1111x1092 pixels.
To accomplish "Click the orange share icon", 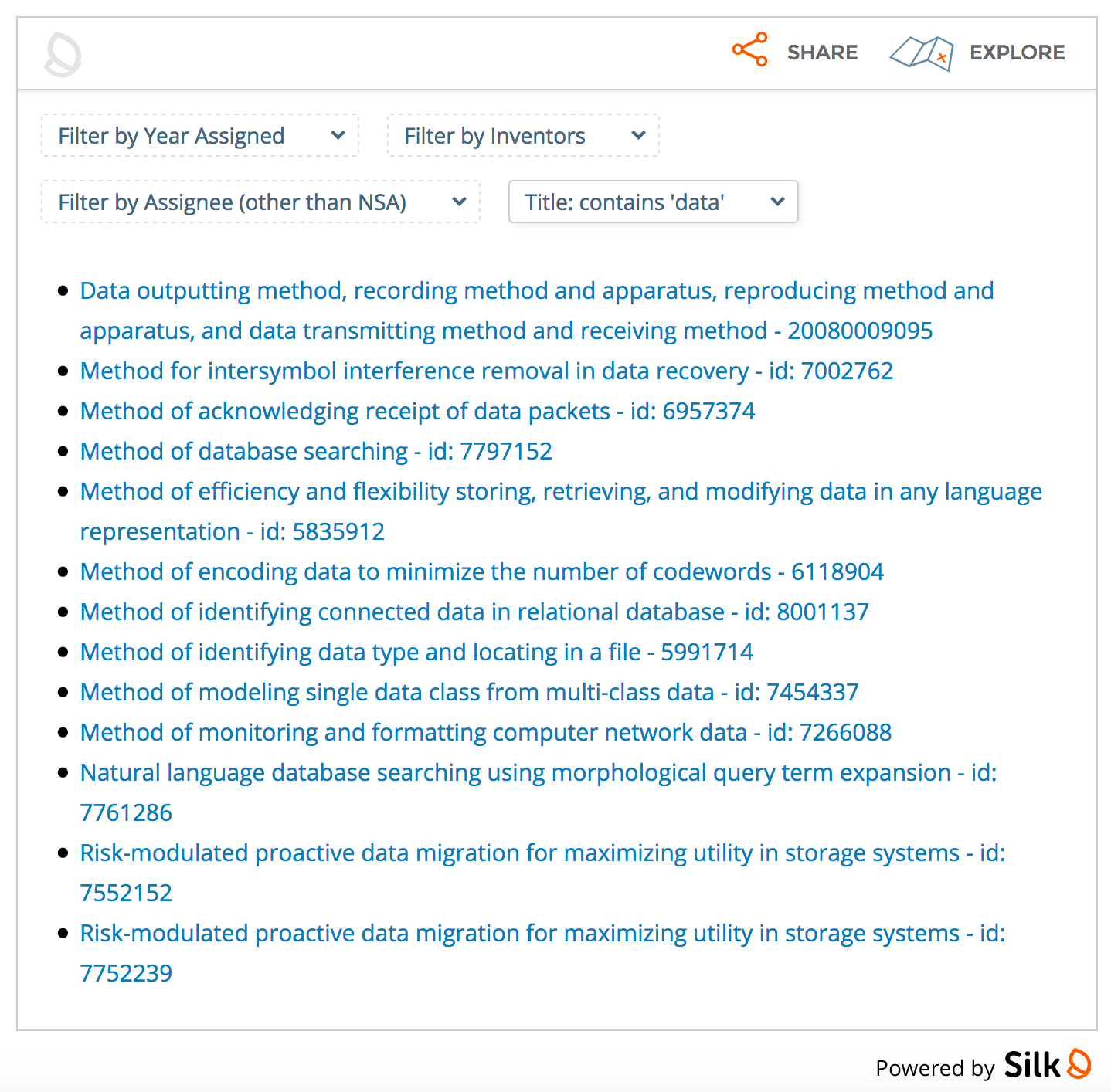I will coord(749,50).
